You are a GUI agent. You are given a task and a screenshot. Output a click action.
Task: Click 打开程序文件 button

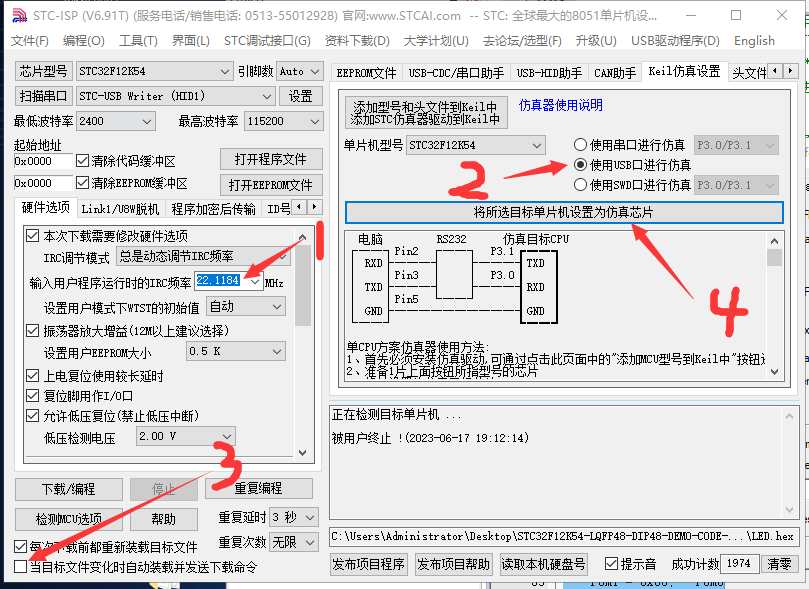pyautogui.click(x=271, y=159)
